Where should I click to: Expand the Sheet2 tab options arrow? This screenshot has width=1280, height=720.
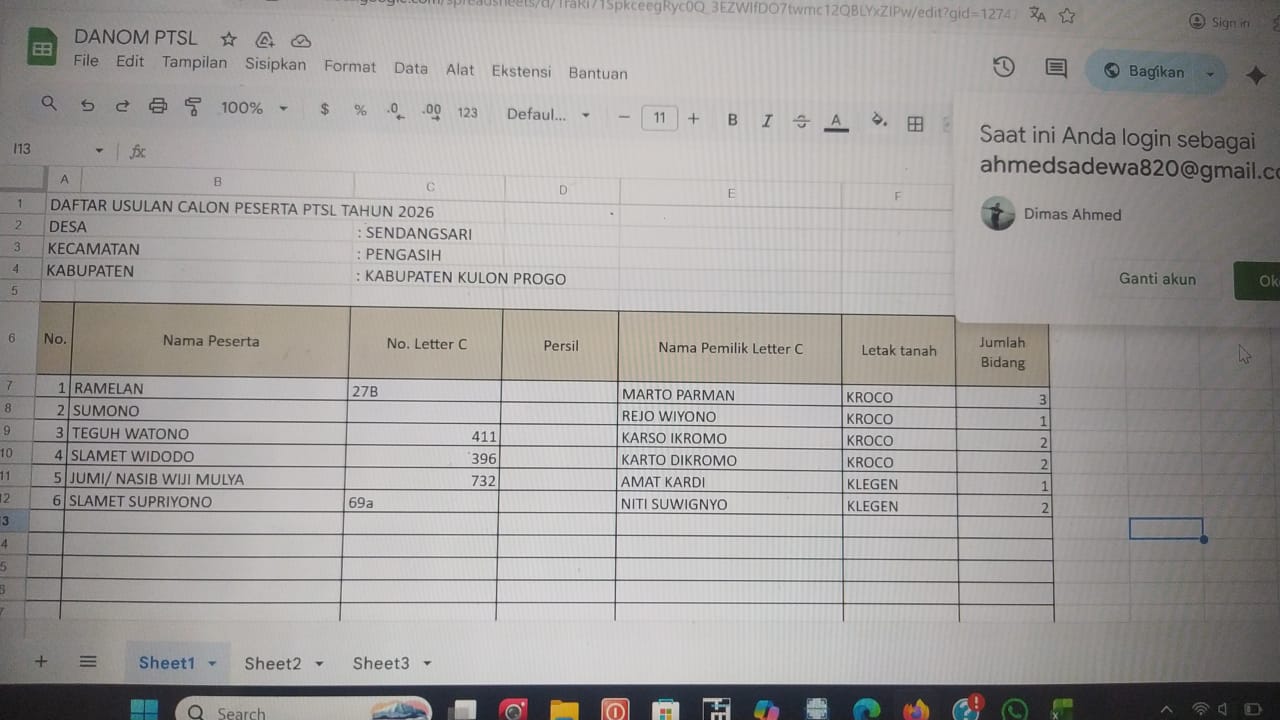pos(320,664)
